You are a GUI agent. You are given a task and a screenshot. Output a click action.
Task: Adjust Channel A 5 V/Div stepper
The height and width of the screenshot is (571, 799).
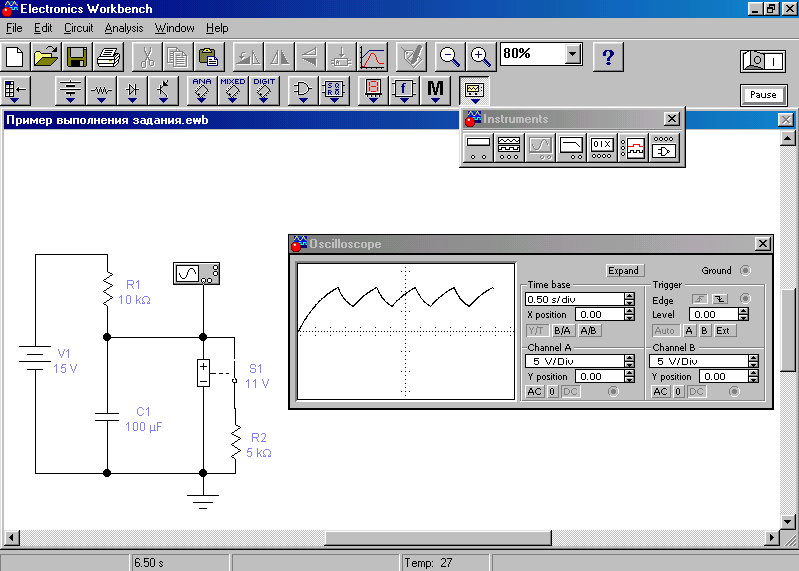click(630, 361)
